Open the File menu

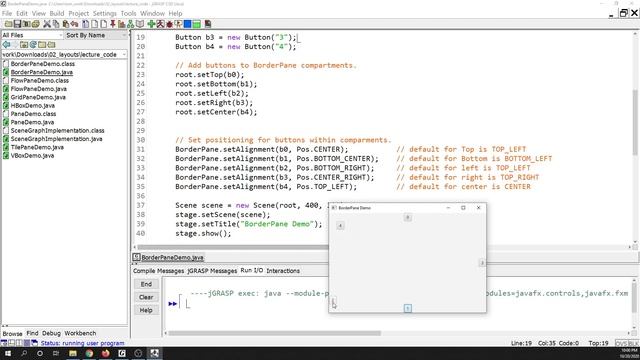7,13
